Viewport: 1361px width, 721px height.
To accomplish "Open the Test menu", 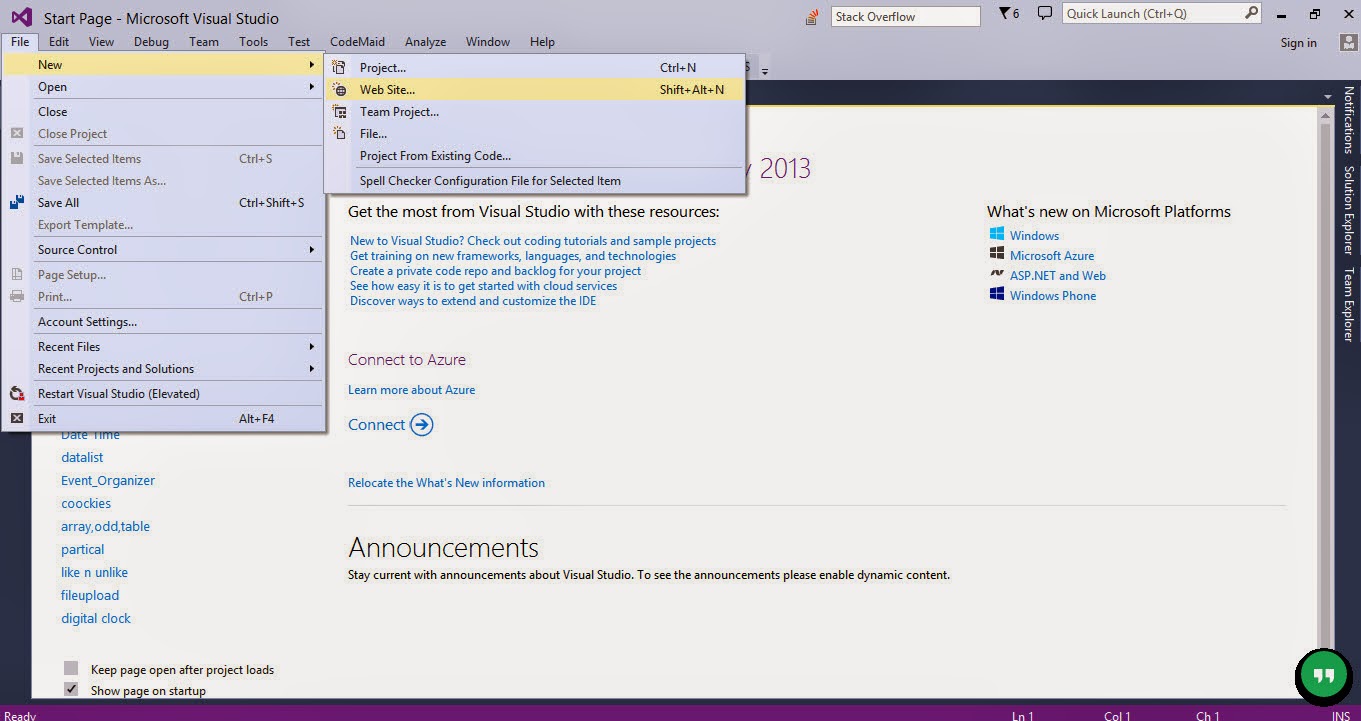I will pos(299,42).
